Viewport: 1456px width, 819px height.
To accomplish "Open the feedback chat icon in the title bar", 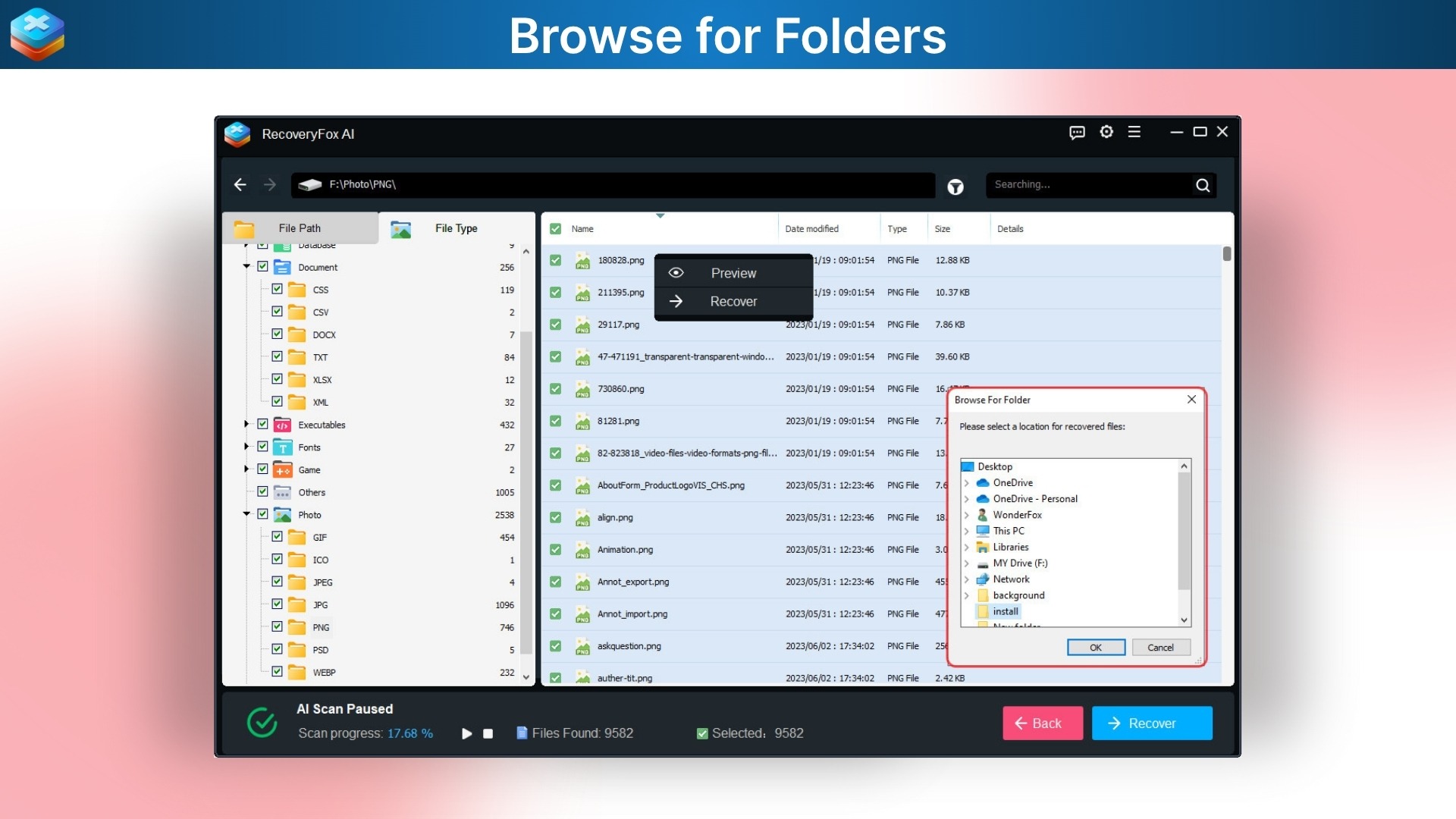I will click(1078, 132).
